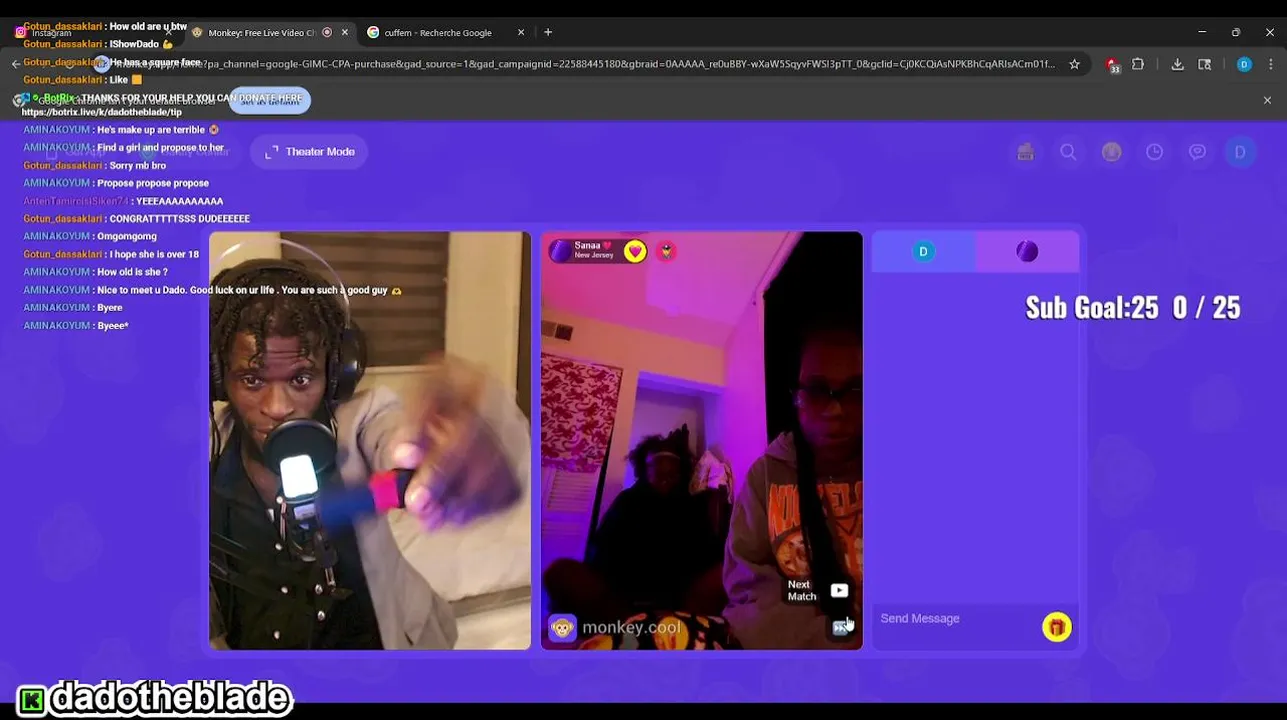Open the Monkey search magnifier icon
This screenshot has width=1287, height=720.
pos(1068,152)
